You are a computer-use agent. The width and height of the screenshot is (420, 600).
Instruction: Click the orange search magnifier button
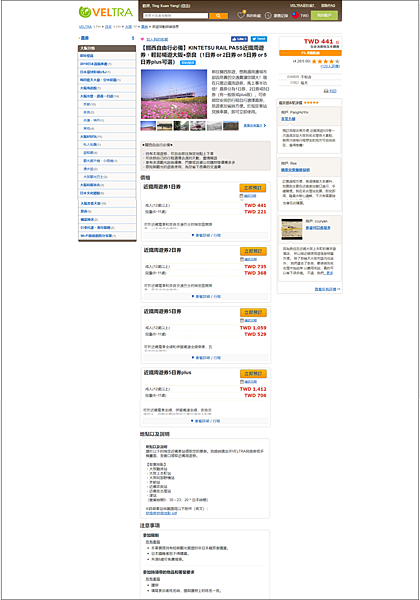click(x=218, y=16)
